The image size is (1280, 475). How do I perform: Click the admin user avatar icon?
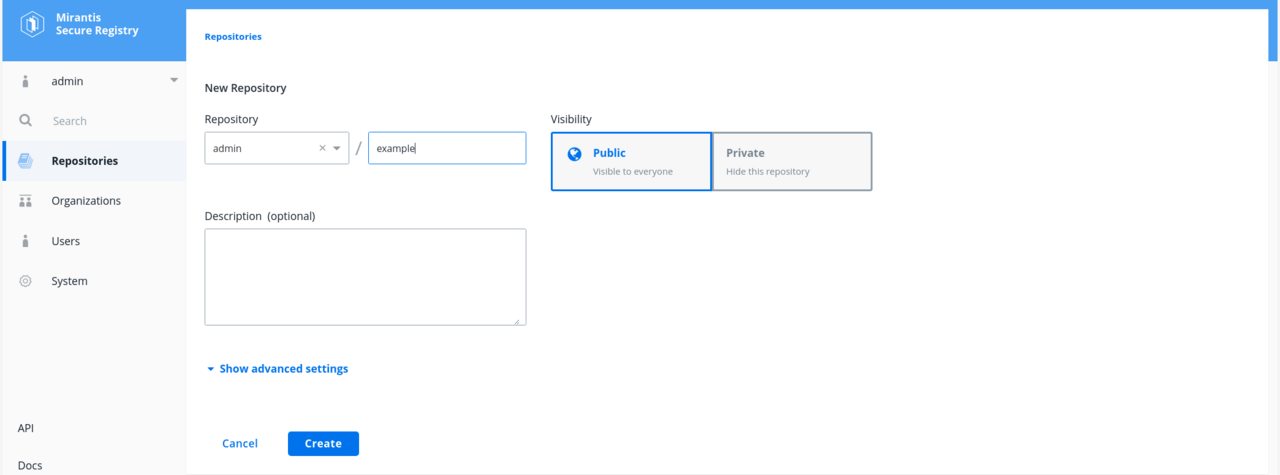[26, 81]
